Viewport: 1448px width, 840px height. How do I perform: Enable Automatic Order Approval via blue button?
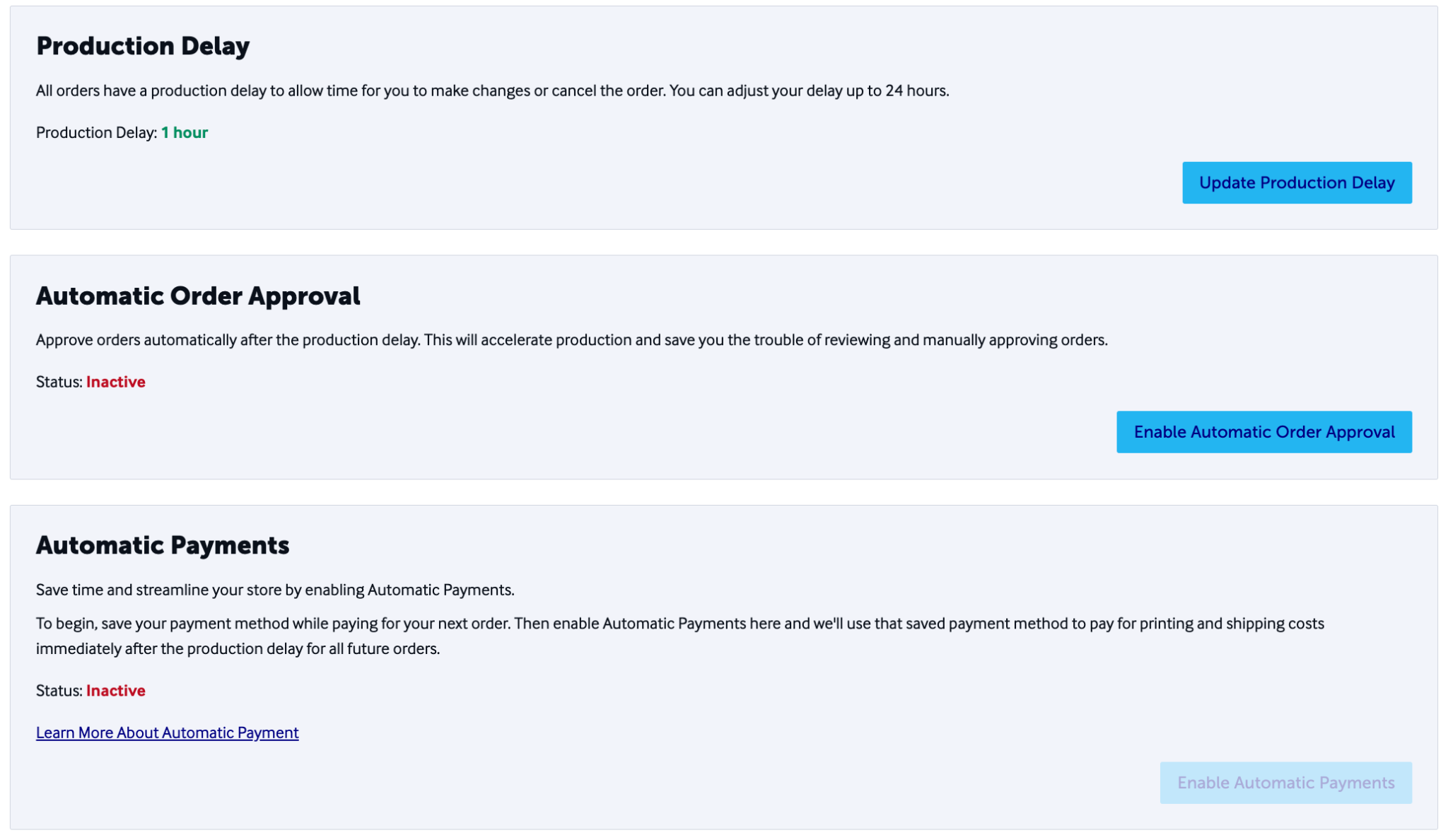click(x=1264, y=432)
